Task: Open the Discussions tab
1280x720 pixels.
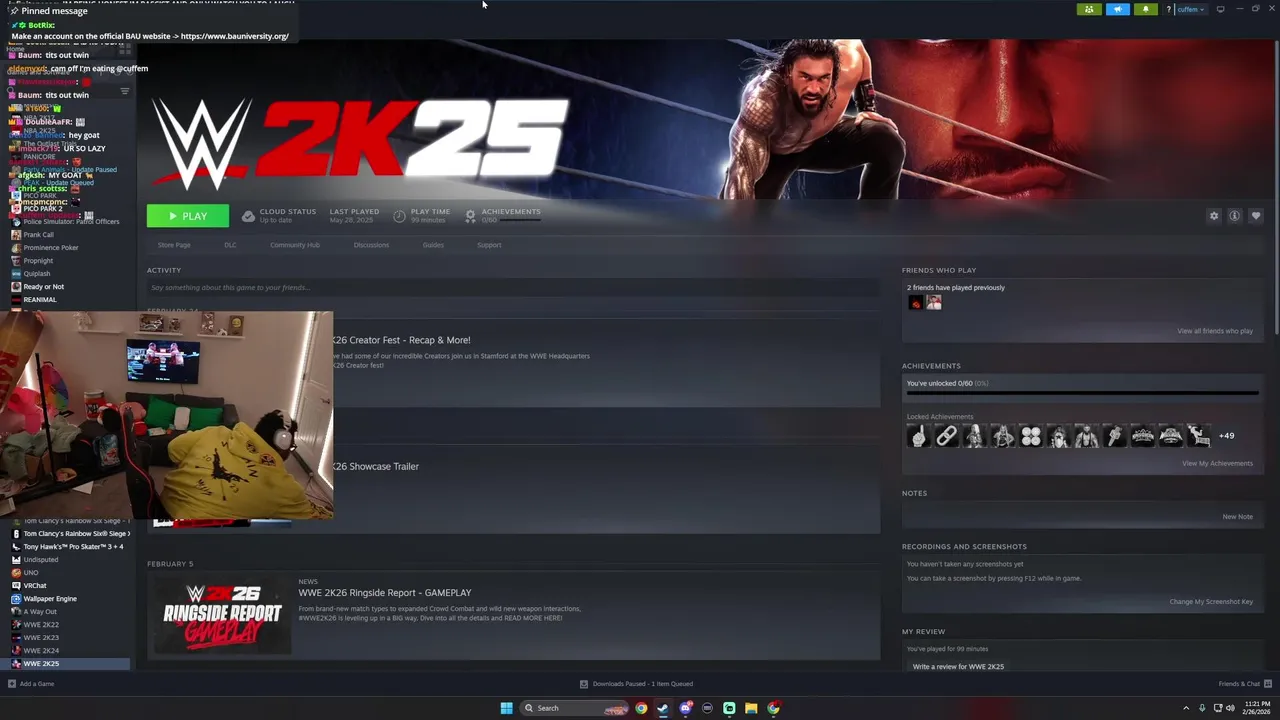Action: [x=371, y=245]
